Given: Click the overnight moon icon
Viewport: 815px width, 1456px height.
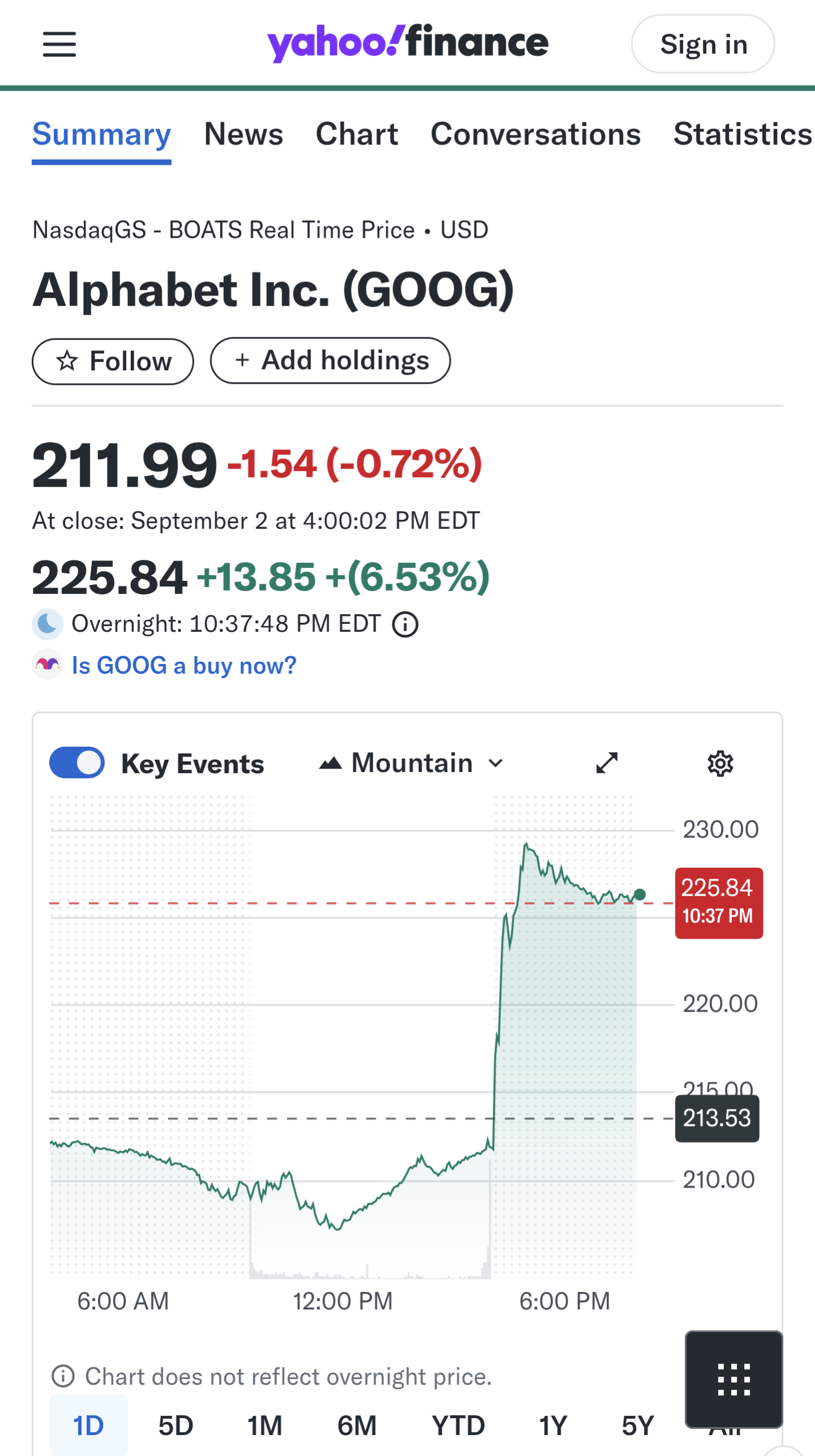Looking at the screenshot, I should point(47,624).
